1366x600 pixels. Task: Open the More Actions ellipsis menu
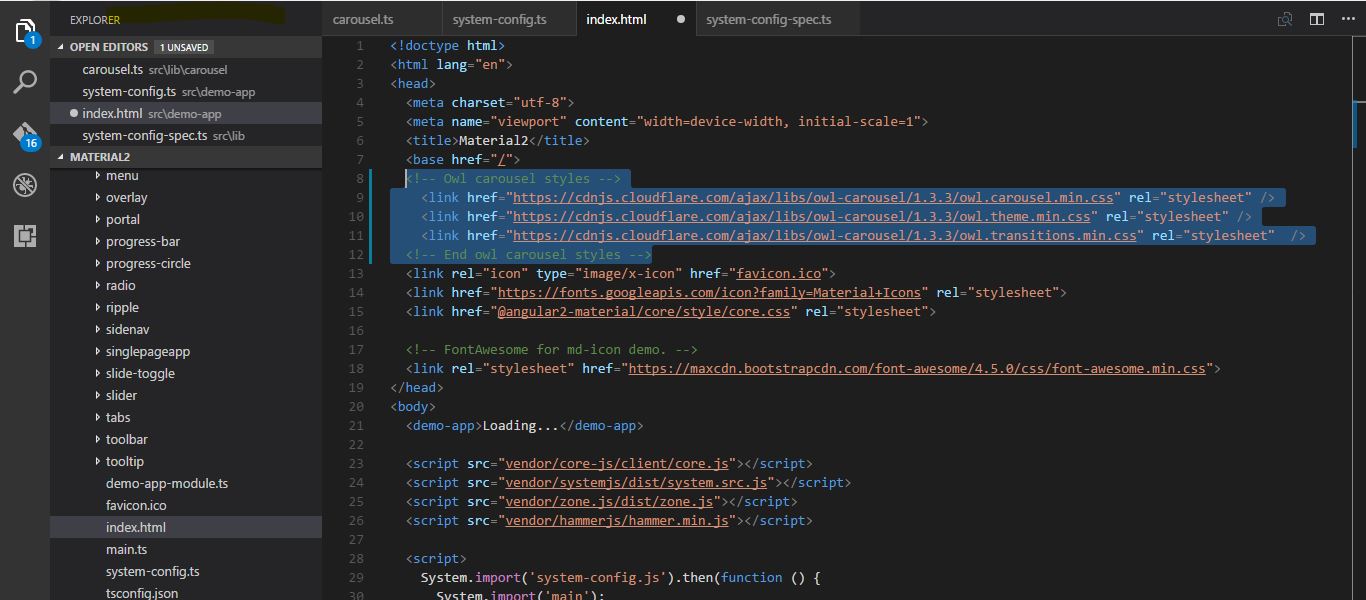(1347, 18)
